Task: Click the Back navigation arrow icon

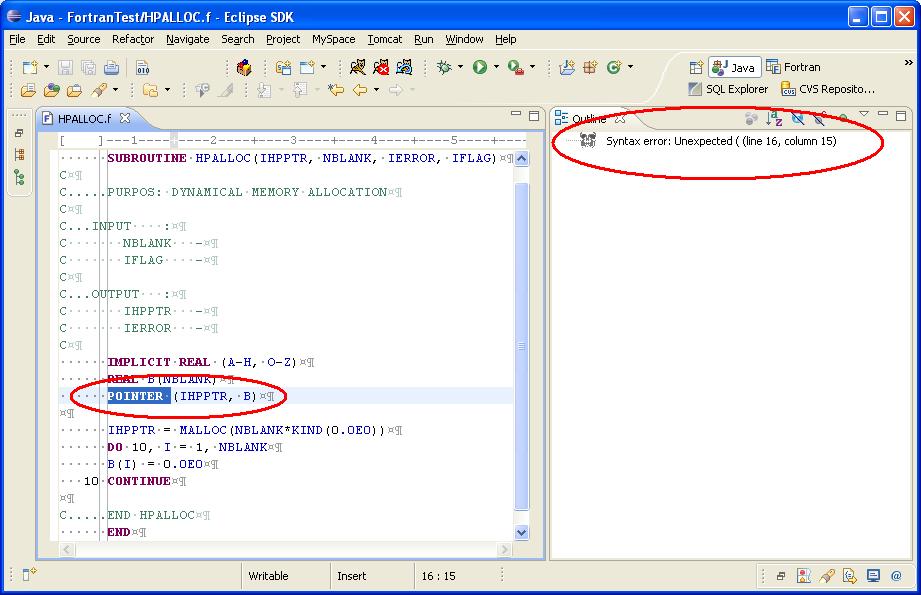Action: [359, 90]
